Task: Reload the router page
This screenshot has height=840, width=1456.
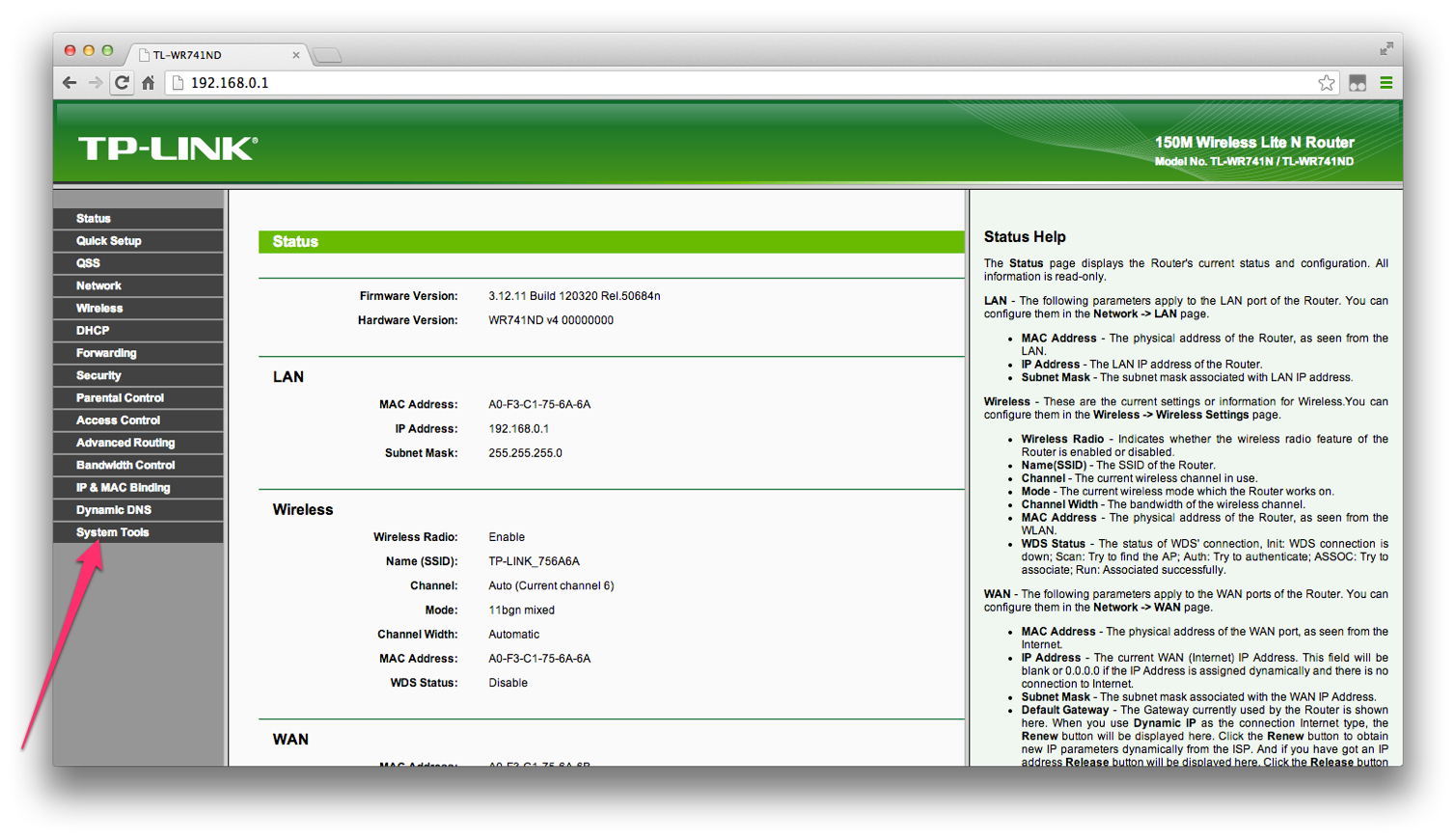Action: (122, 83)
